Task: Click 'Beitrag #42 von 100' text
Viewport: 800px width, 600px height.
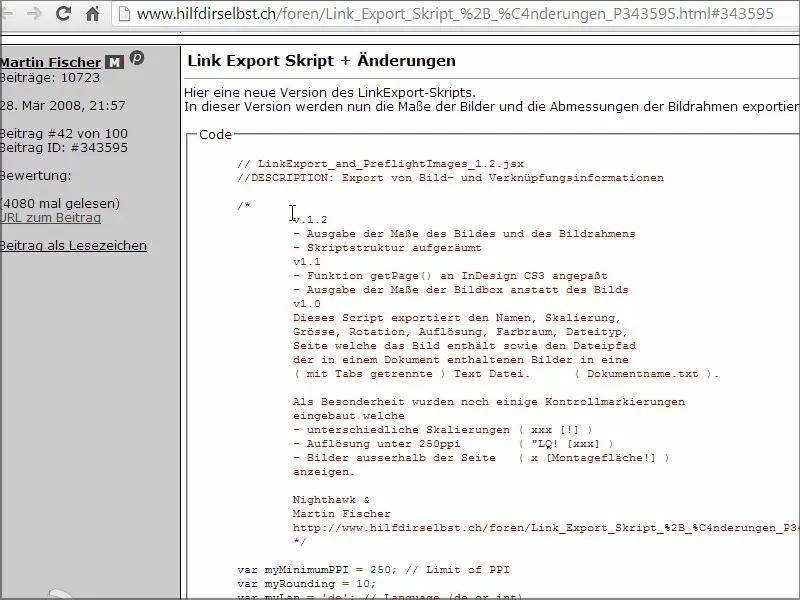Action: click(63, 134)
